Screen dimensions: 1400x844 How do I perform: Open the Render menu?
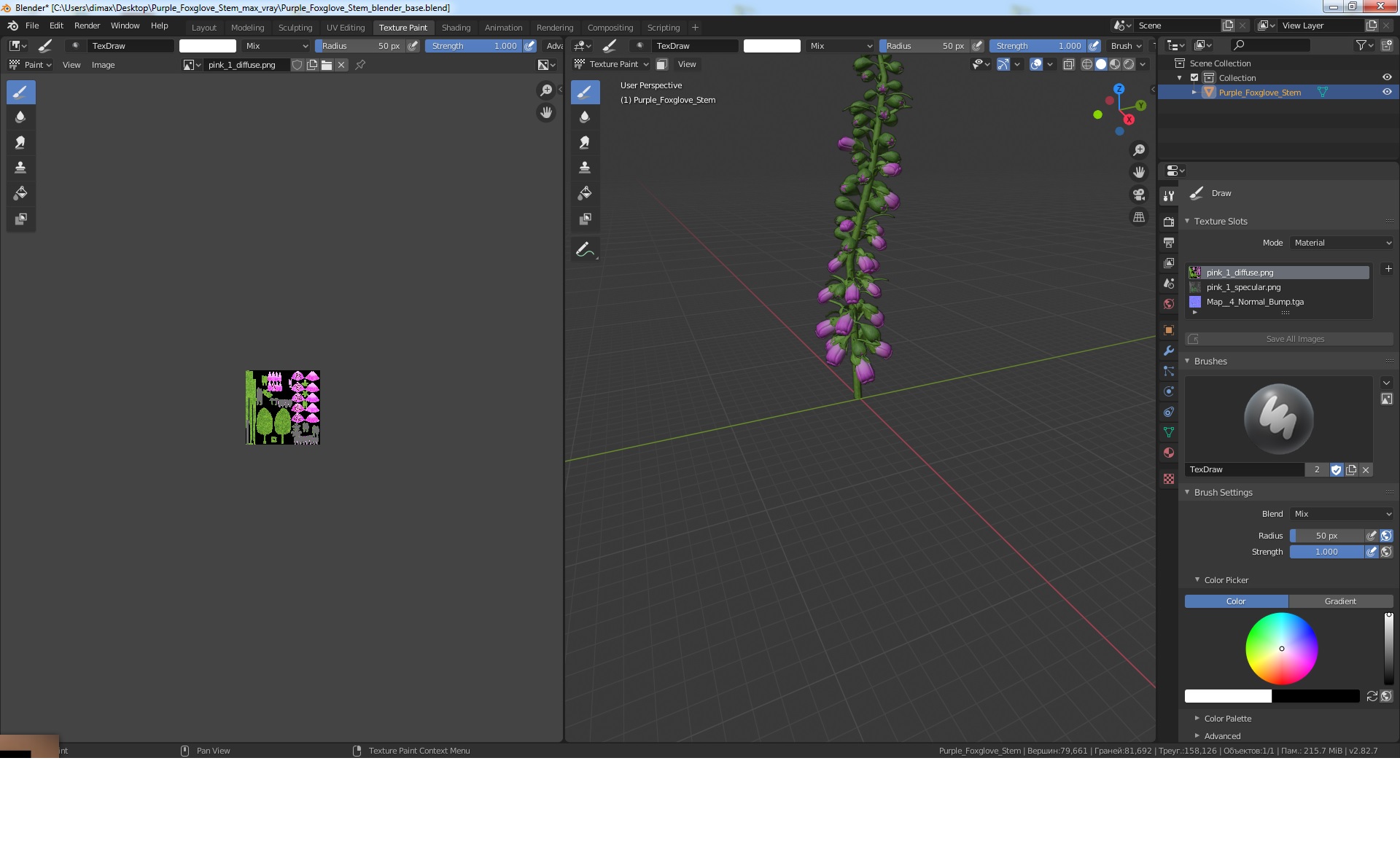click(x=87, y=26)
